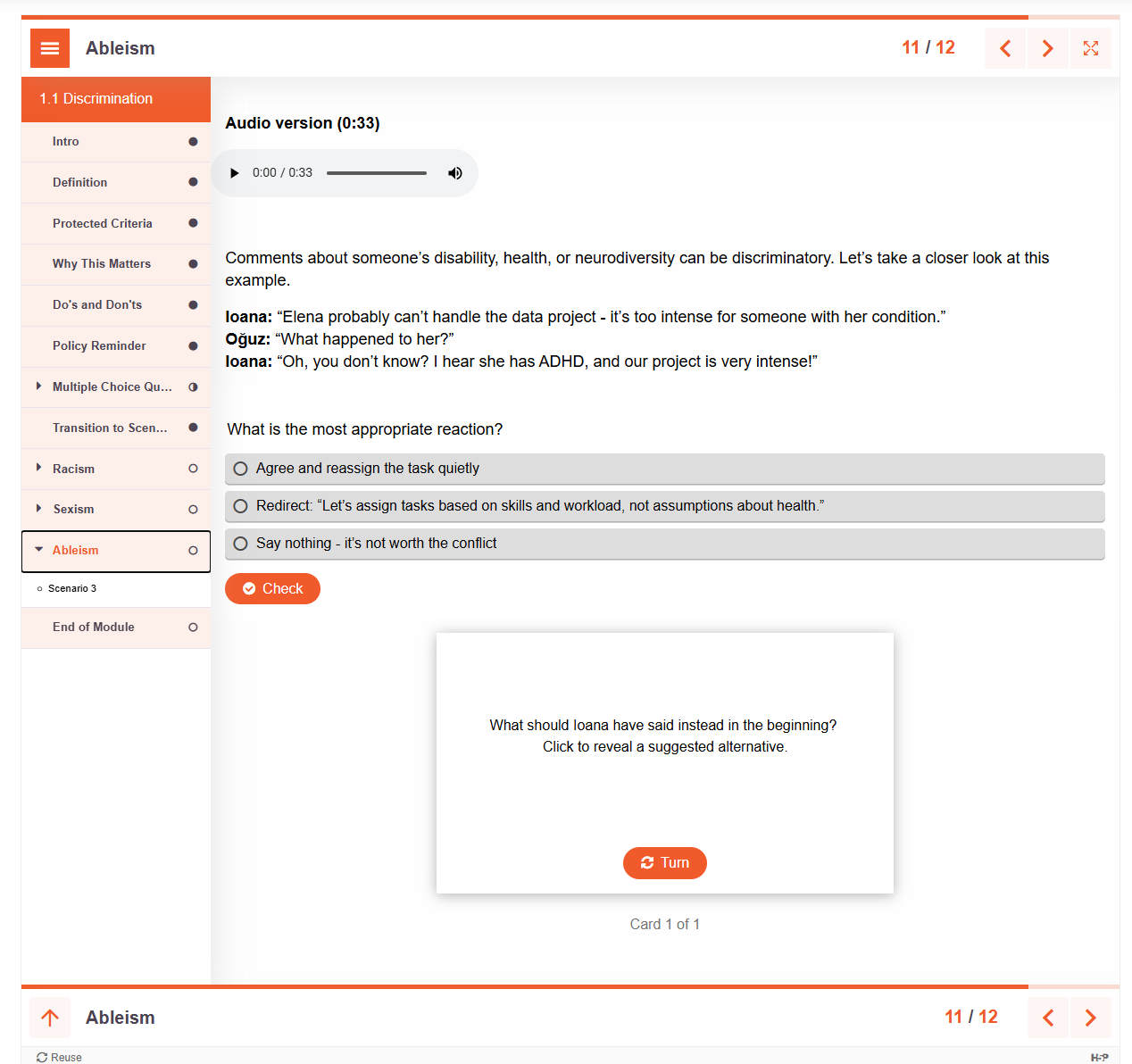
Task: Click the Reuse link
Action: (59, 1057)
